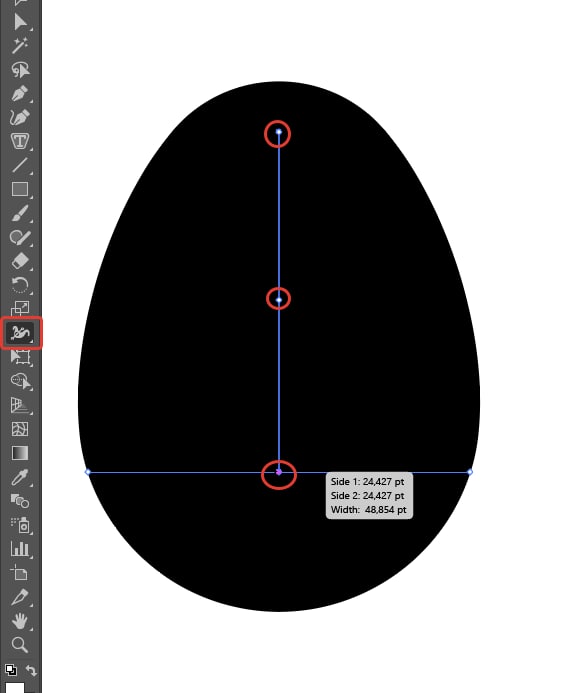Select the Slice tool

click(x=20, y=597)
